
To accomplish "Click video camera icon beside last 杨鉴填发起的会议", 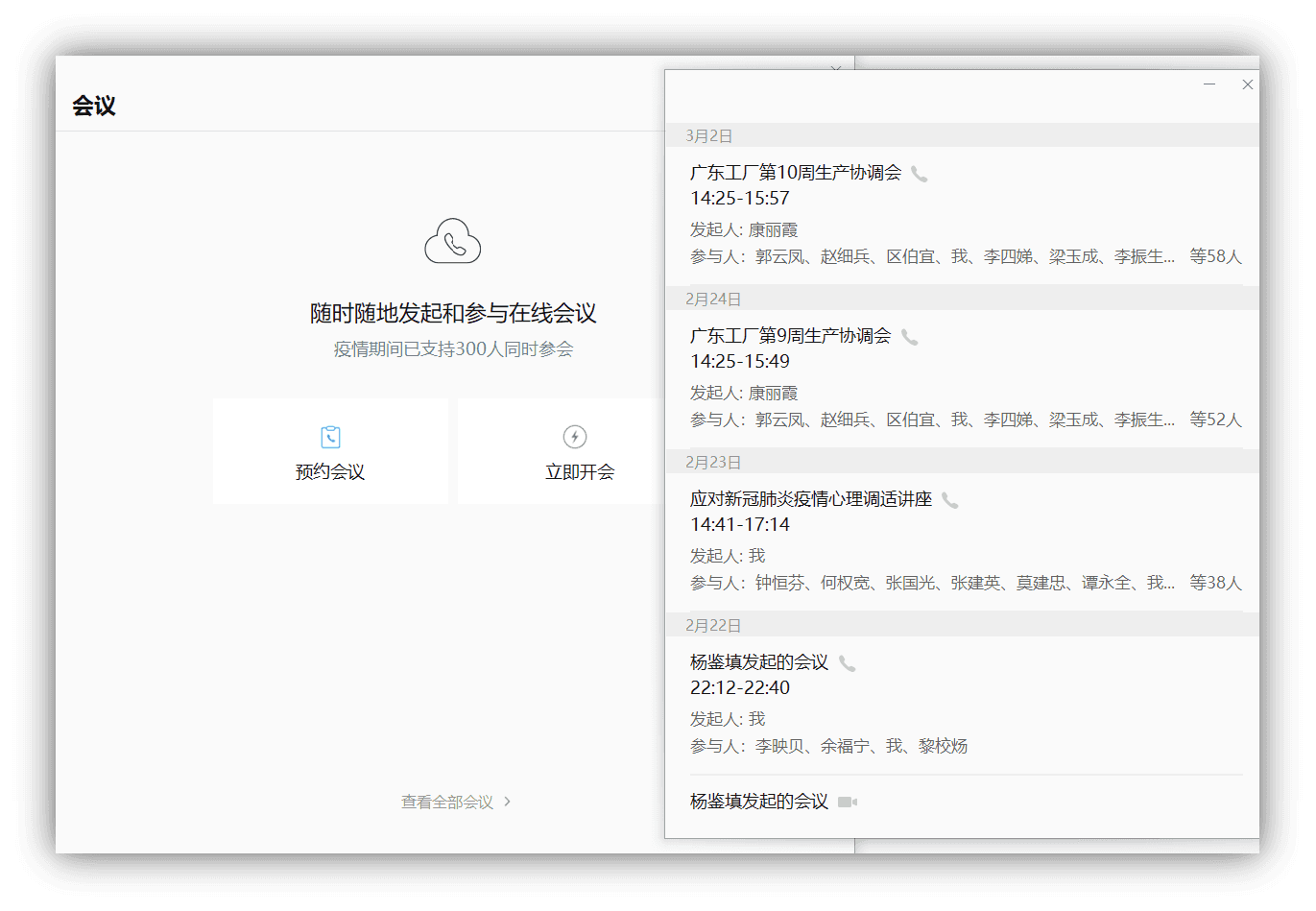I will pyautogui.click(x=847, y=802).
